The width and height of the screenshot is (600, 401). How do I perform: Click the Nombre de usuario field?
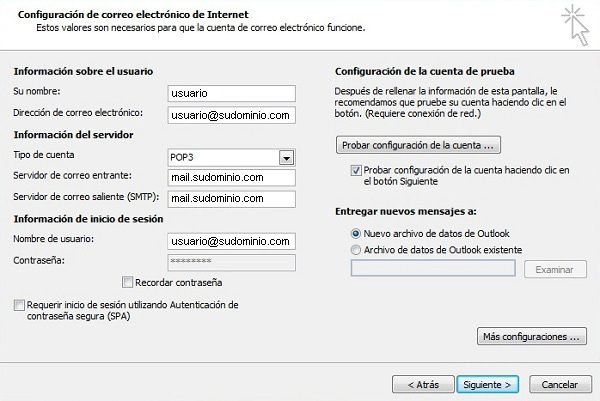tap(232, 241)
